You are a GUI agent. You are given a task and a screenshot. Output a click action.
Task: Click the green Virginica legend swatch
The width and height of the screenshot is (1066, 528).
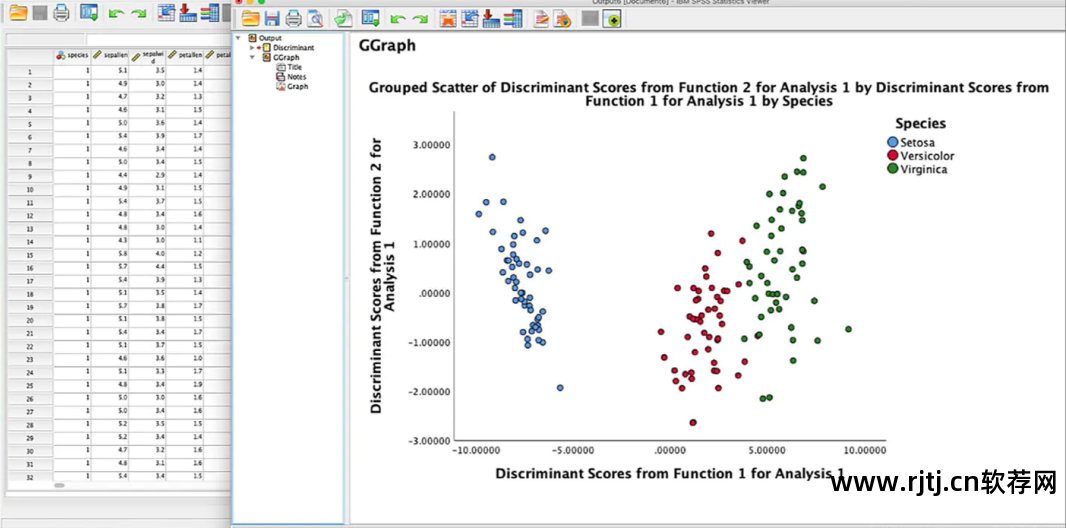coord(893,169)
